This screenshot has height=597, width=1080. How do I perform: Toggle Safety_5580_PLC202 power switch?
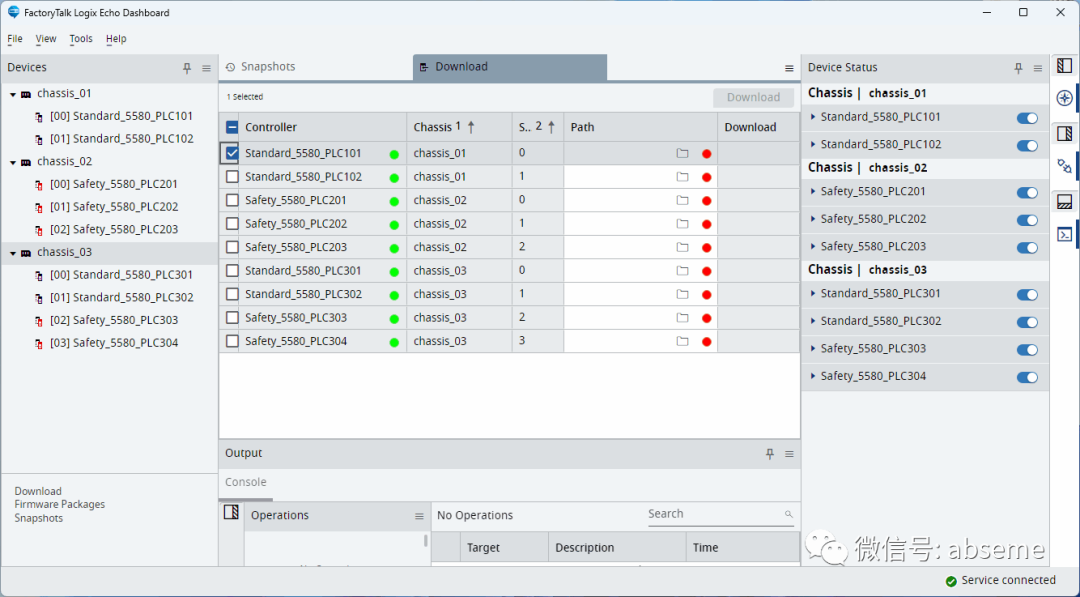tap(1027, 220)
